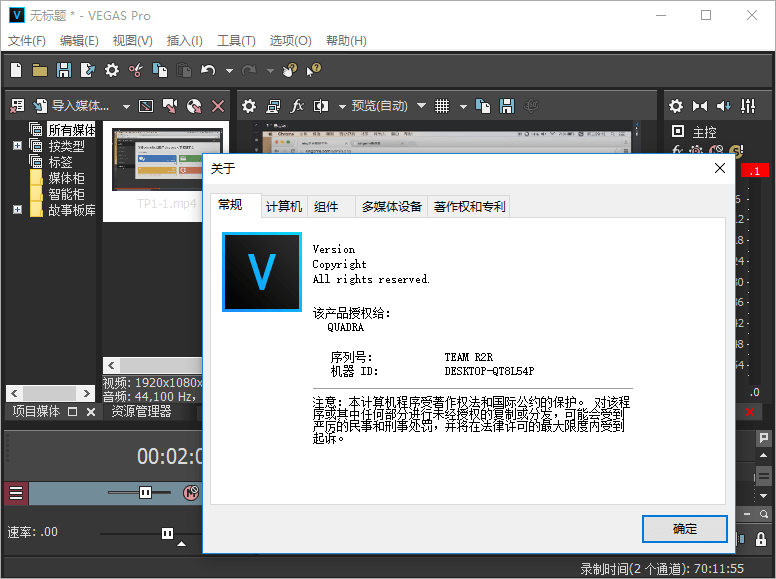This screenshot has height=579, width=776.
Task: Open the Insert menu
Action: coord(185,41)
